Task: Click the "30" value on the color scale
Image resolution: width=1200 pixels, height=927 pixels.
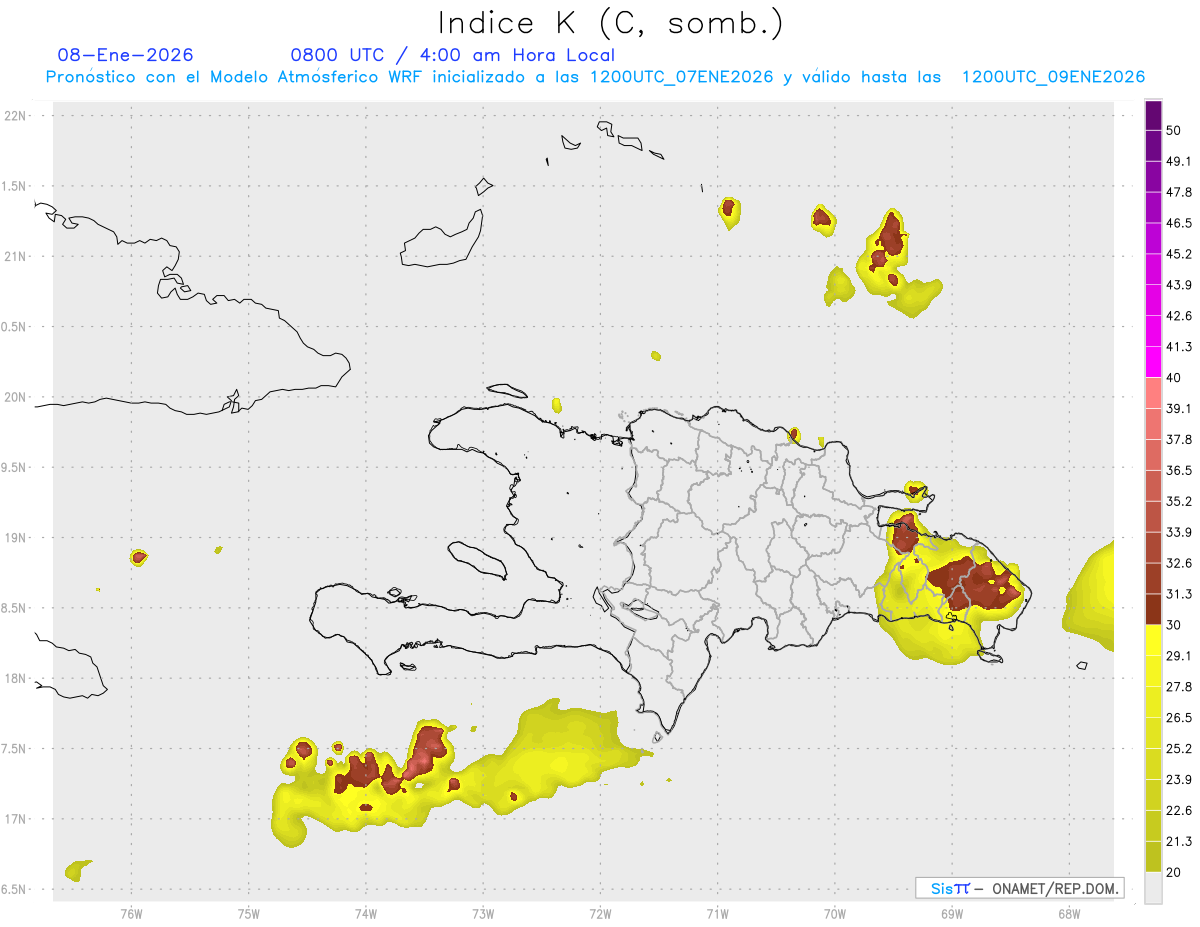Action: (1175, 625)
